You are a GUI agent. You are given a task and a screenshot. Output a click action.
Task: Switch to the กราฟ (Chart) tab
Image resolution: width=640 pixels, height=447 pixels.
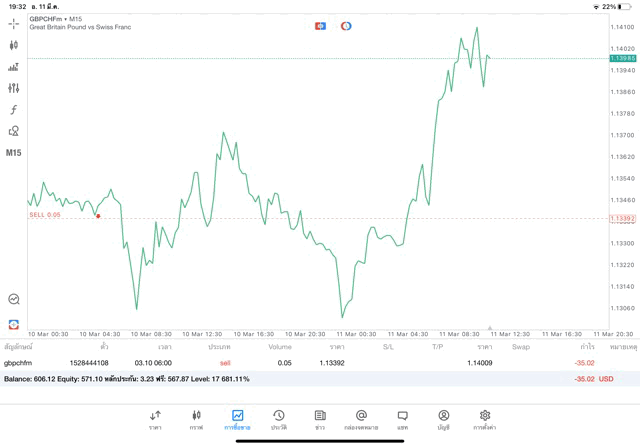(x=196, y=419)
